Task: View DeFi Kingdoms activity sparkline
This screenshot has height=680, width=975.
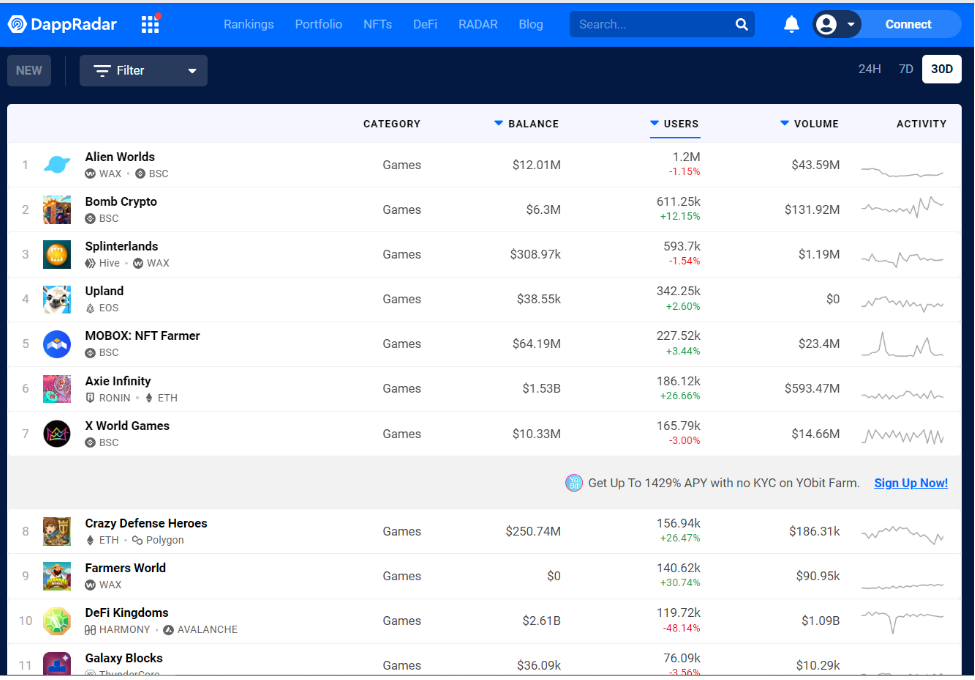Action: [902, 621]
